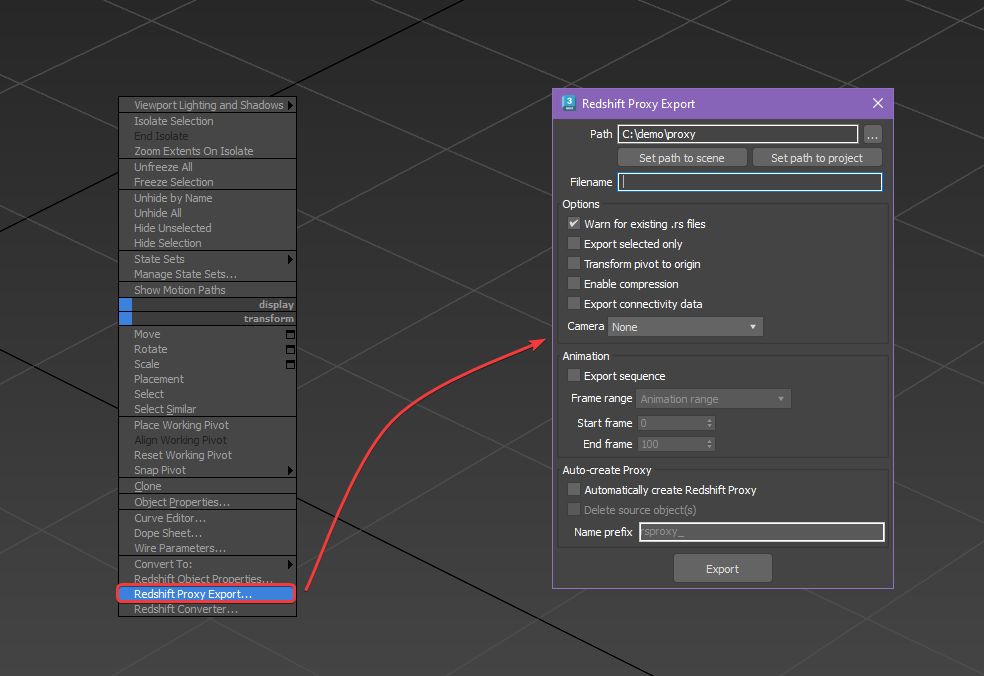This screenshot has height=676, width=984.
Task: Adjust the End frame spinner arrows
Action: coord(709,444)
